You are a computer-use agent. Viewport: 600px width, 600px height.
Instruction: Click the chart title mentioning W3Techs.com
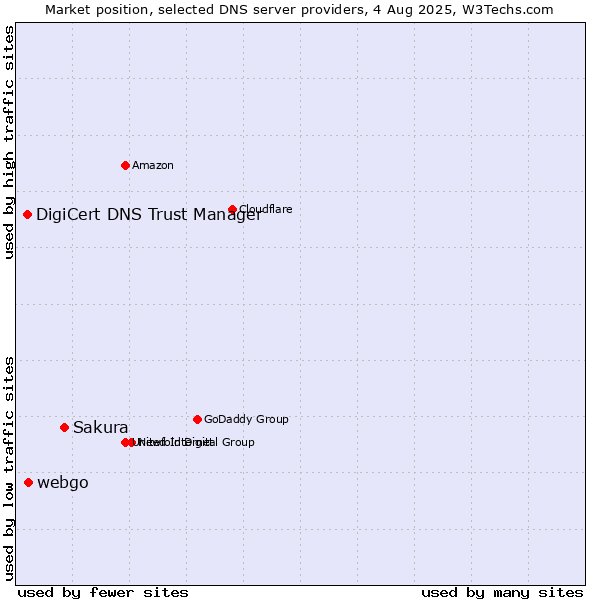coord(299,10)
